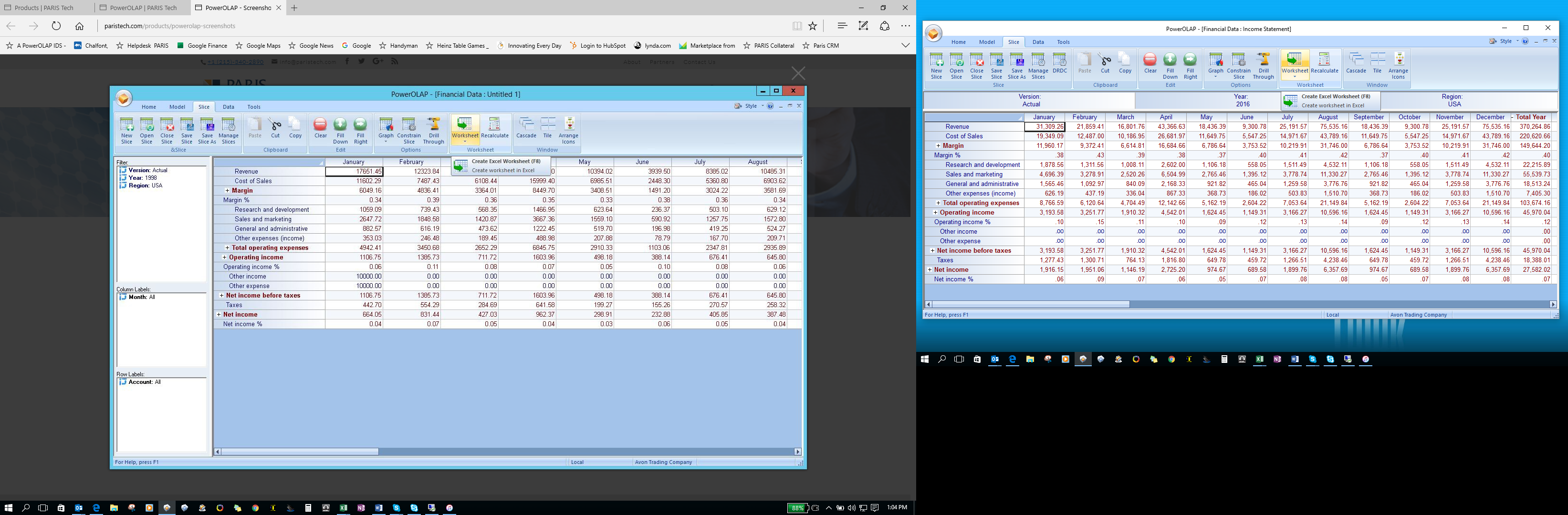1568x515 pixels.
Task: Click Fill Down in the Income Statement ribbon
Action: click(x=1170, y=66)
